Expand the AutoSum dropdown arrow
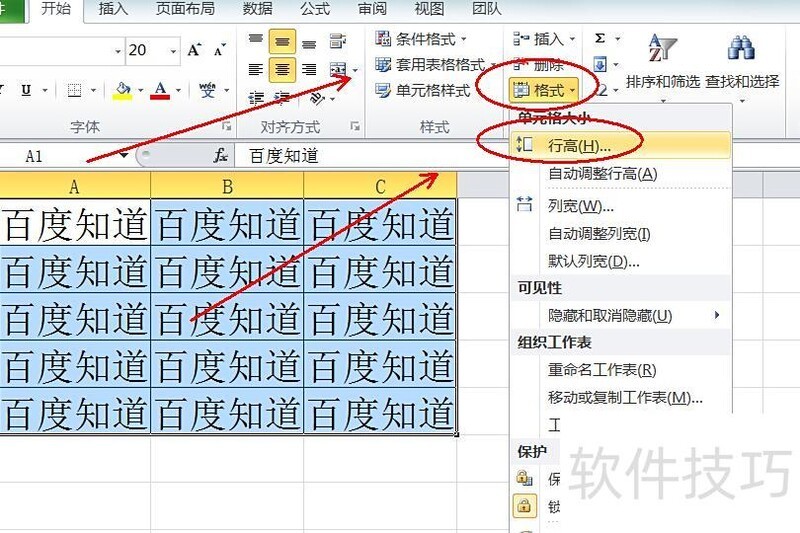This screenshot has width=800, height=533. [x=617, y=38]
